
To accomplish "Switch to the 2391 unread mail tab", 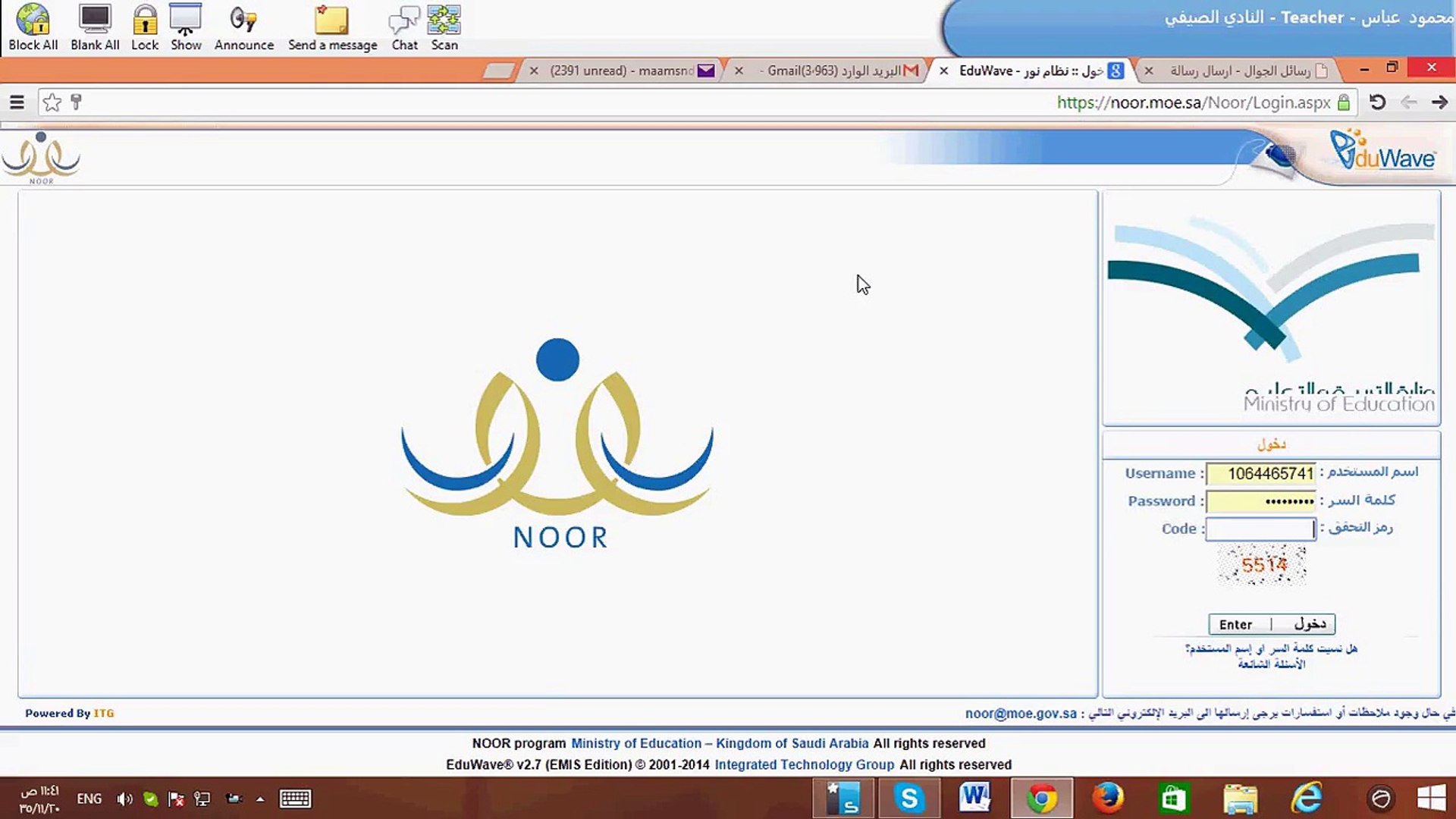I will pos(622,71).
